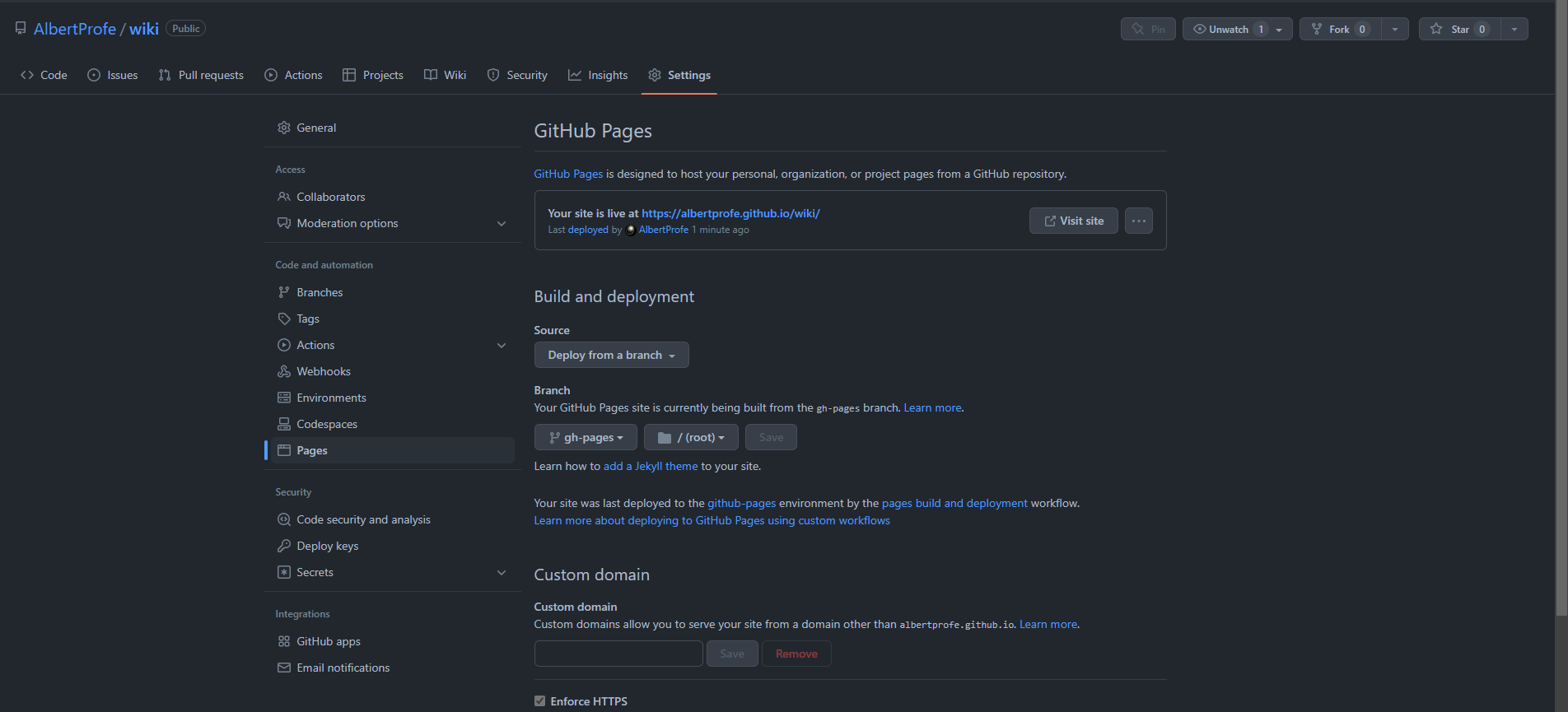Click the General gear icon in sidebar

coord(284,128)
